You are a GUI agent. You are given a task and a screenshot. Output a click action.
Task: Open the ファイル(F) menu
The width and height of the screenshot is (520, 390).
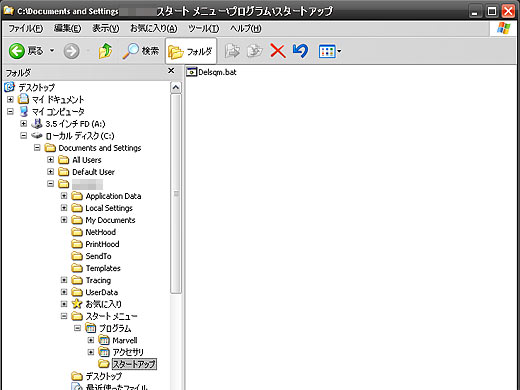click(26, 29)
